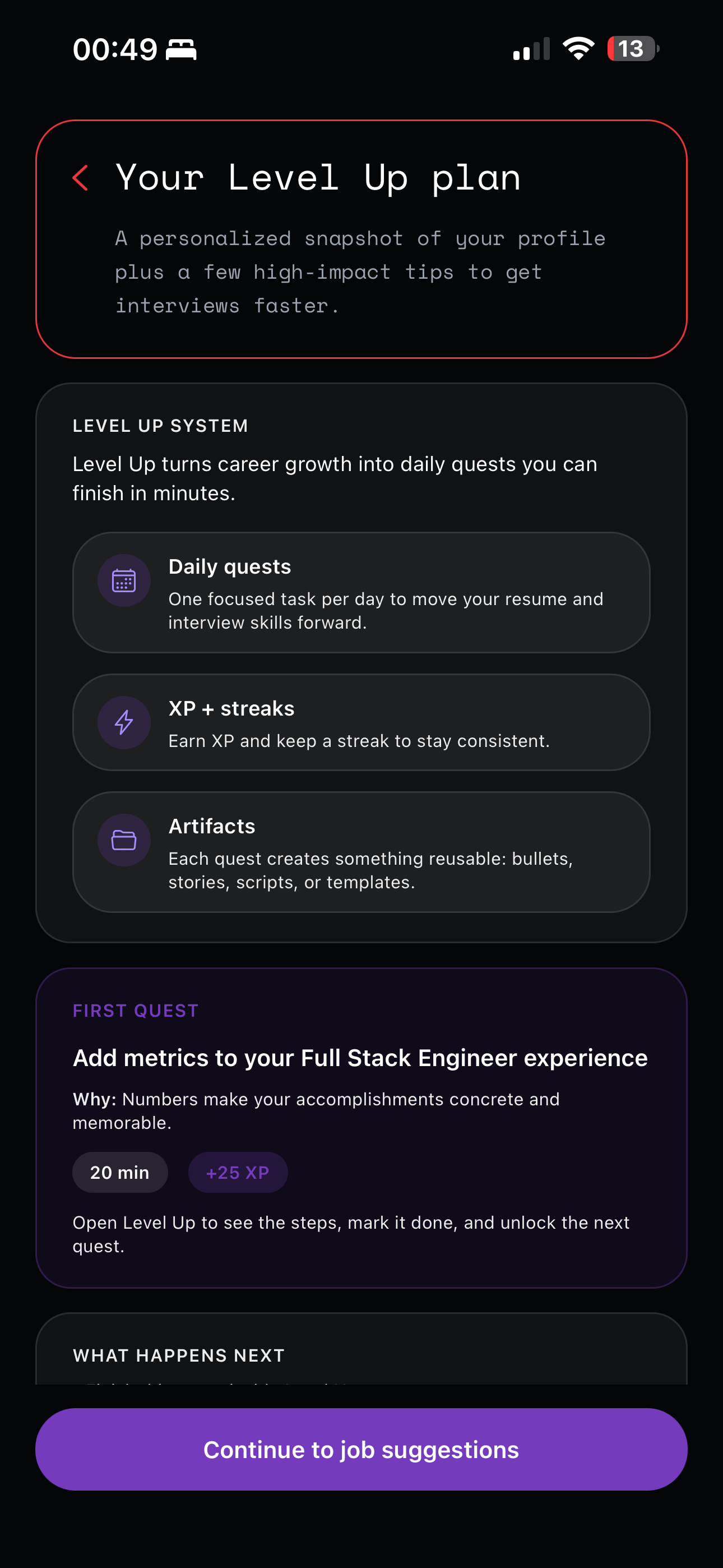The width and height of the screenshot is (723, 1568).
Task: Open the Your Level Up plan header card
Action: point(361,237)
